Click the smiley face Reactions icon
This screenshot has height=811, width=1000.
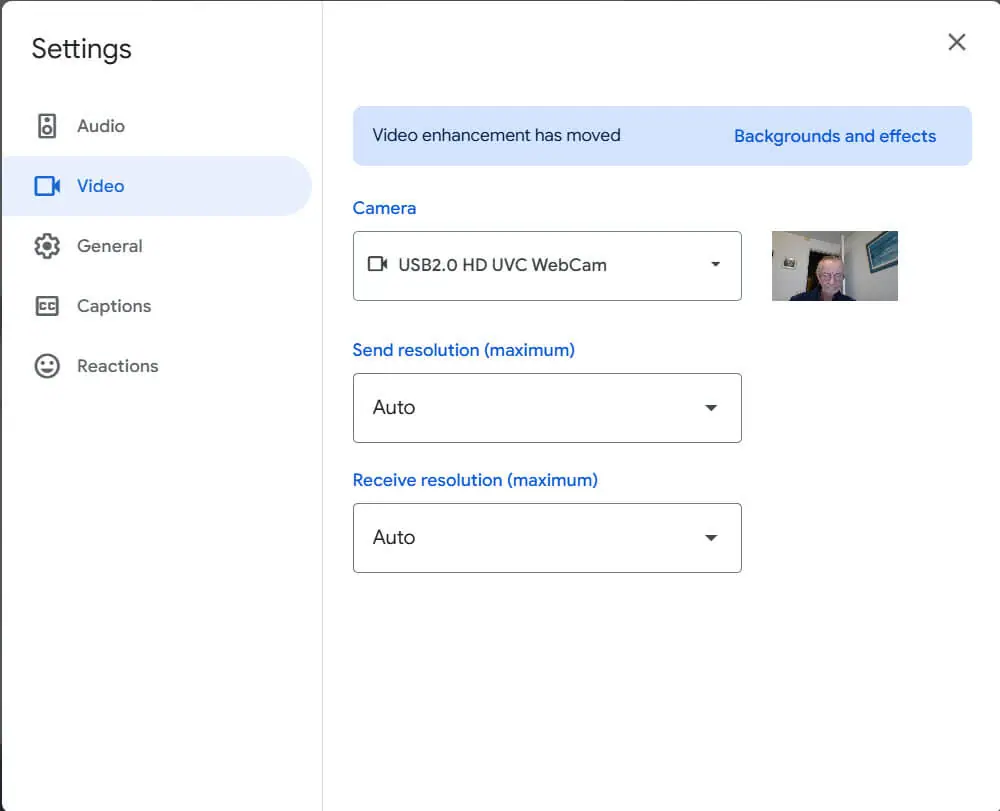coord(47,366)
